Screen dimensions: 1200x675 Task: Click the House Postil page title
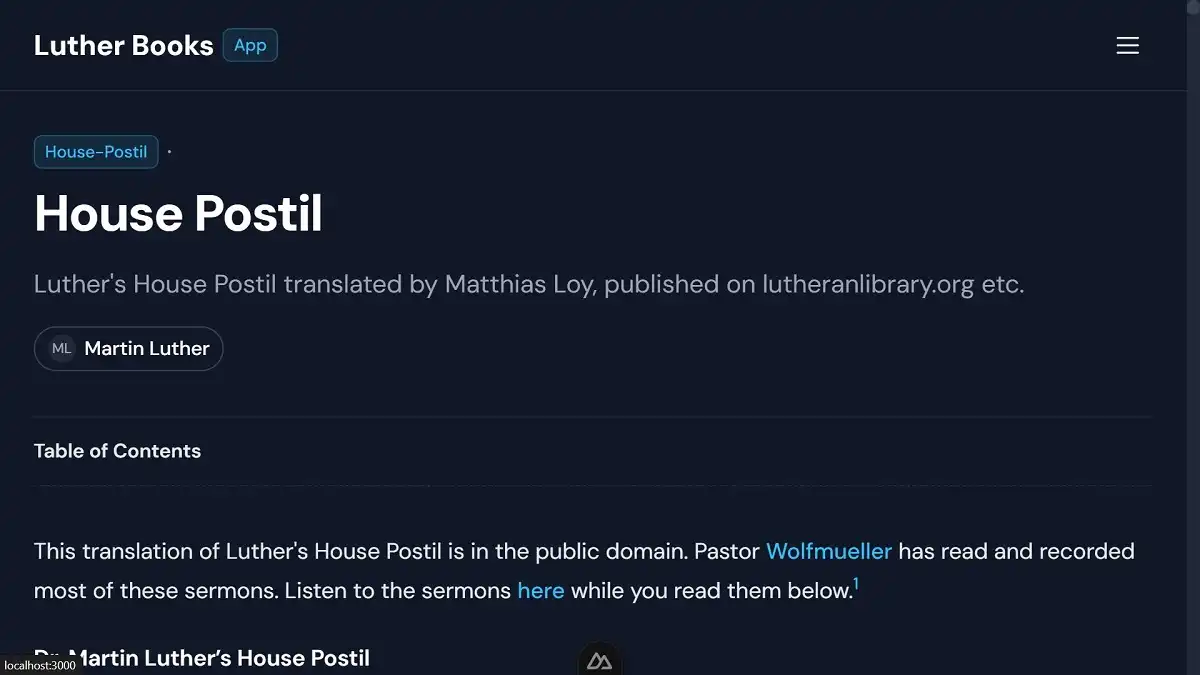178,213
